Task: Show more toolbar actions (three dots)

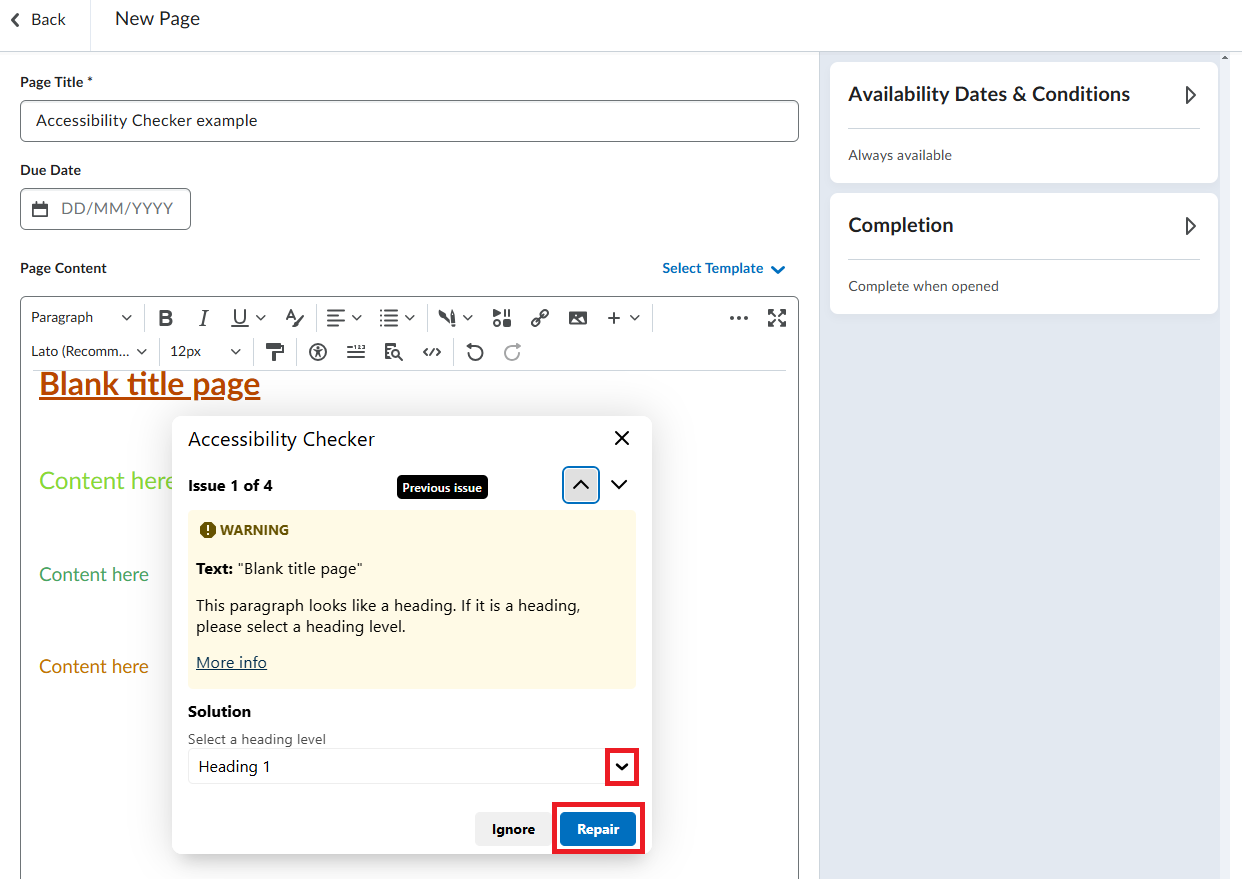Action: click(739, 318)
